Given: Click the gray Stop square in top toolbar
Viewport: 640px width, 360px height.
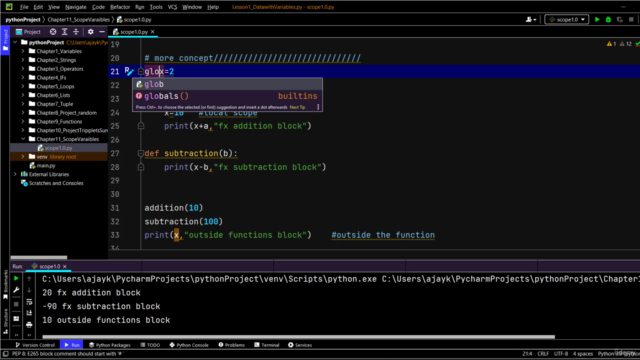Looking at the screenshot, I should point(631,19).
